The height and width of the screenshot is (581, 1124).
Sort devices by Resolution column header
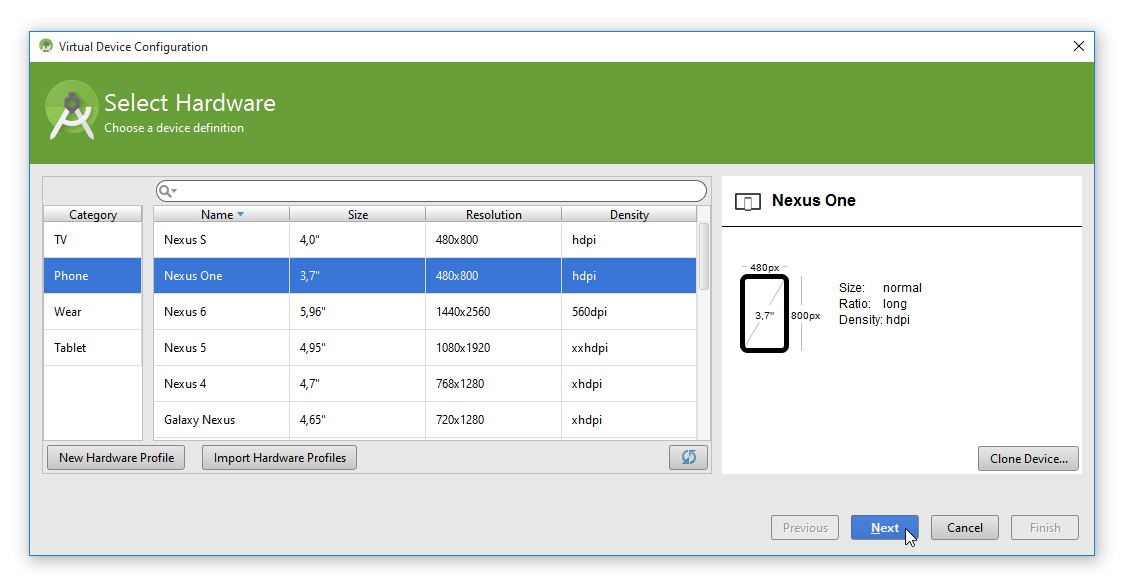click(x=493, y=214)
